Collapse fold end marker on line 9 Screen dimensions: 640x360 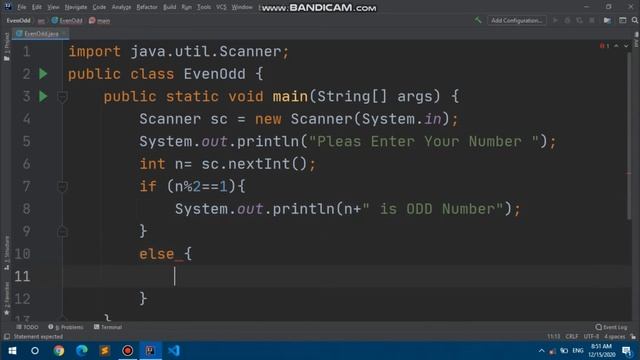click(62, 232)
